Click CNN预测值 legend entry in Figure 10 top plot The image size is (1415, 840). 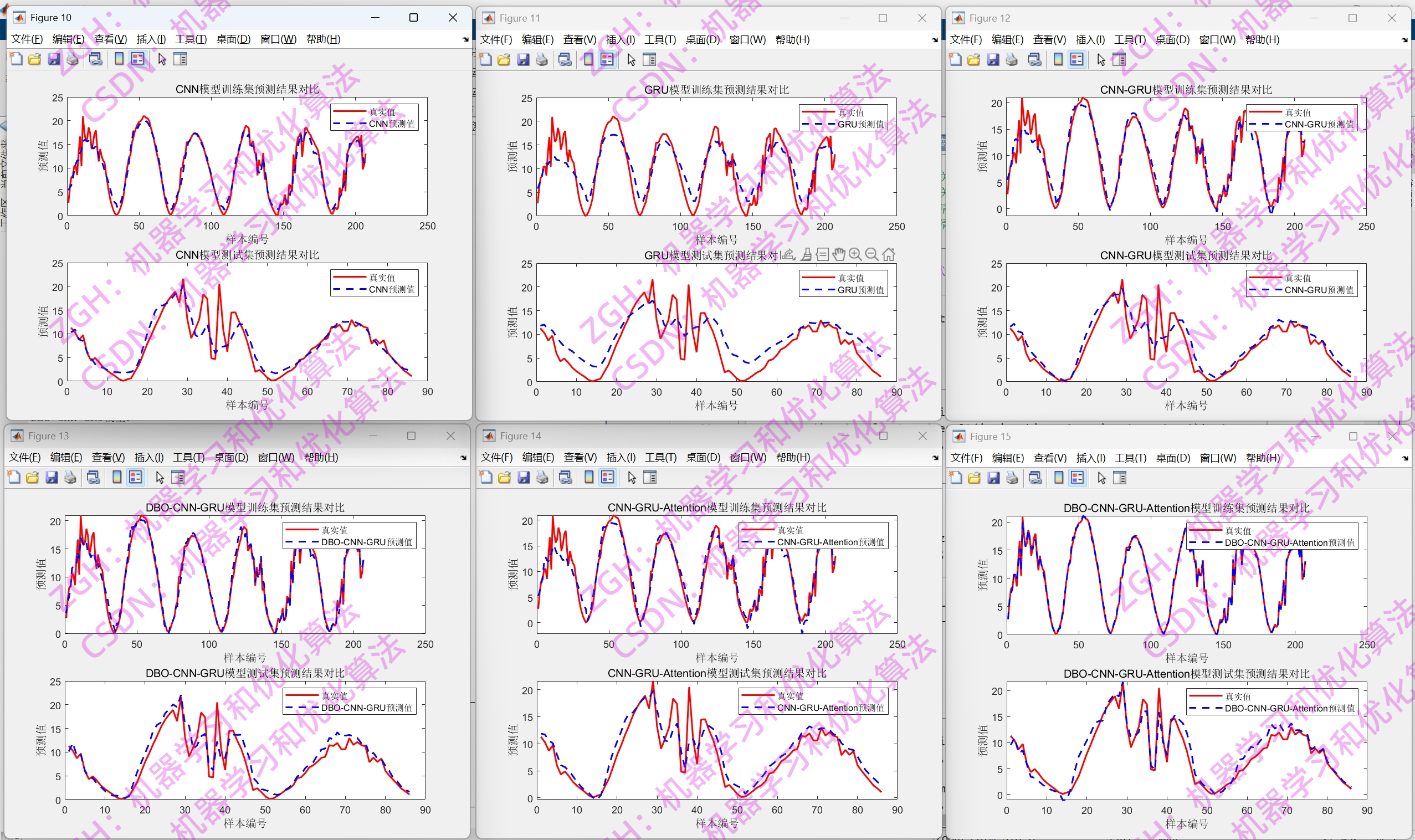point(391,124)
